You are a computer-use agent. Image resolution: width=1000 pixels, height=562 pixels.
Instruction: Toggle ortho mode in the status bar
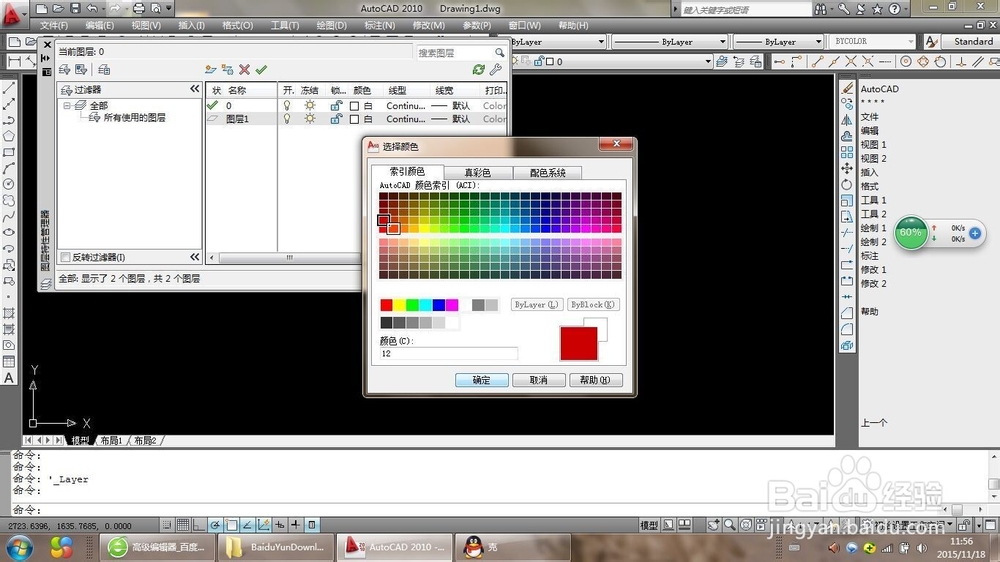[x=199, y=525]
